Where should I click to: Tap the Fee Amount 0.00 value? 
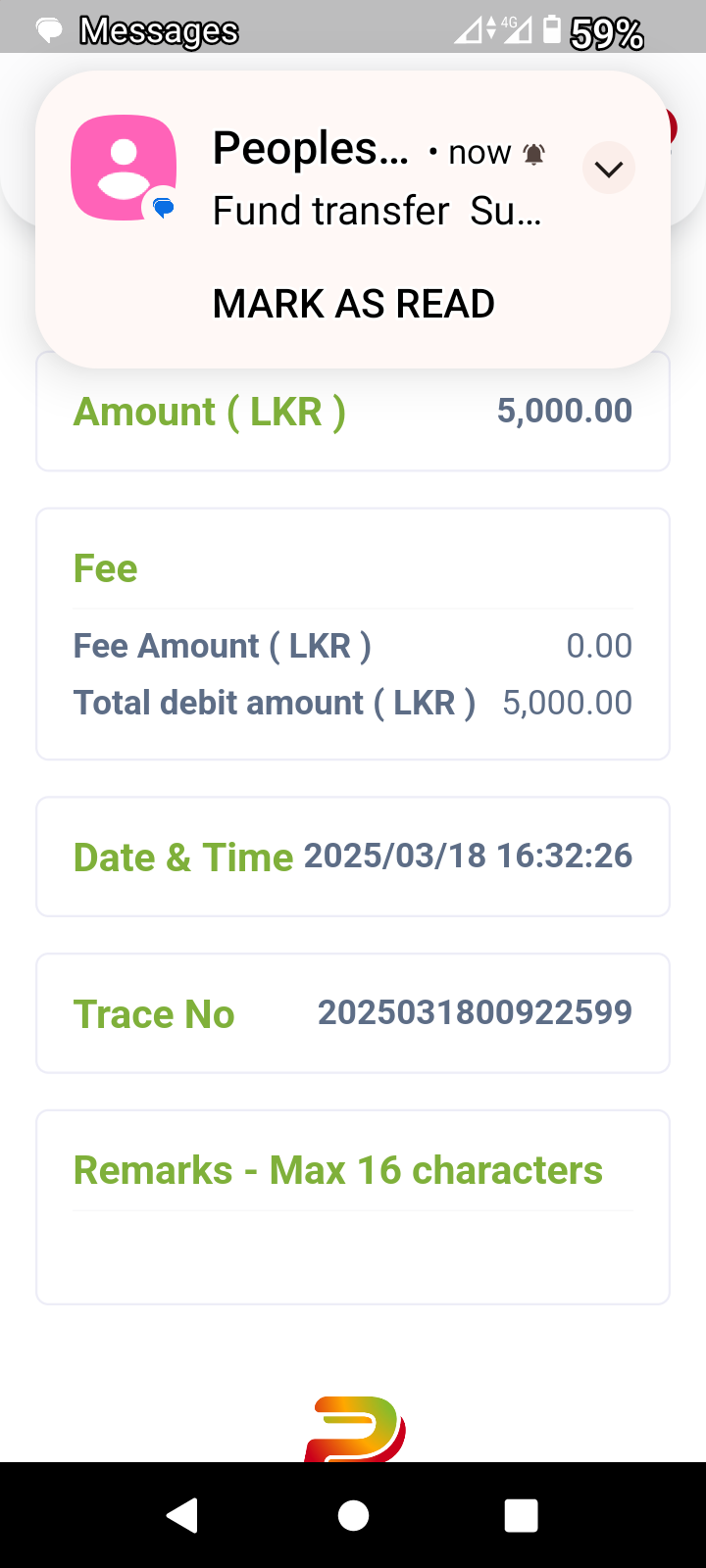point(599,646)
